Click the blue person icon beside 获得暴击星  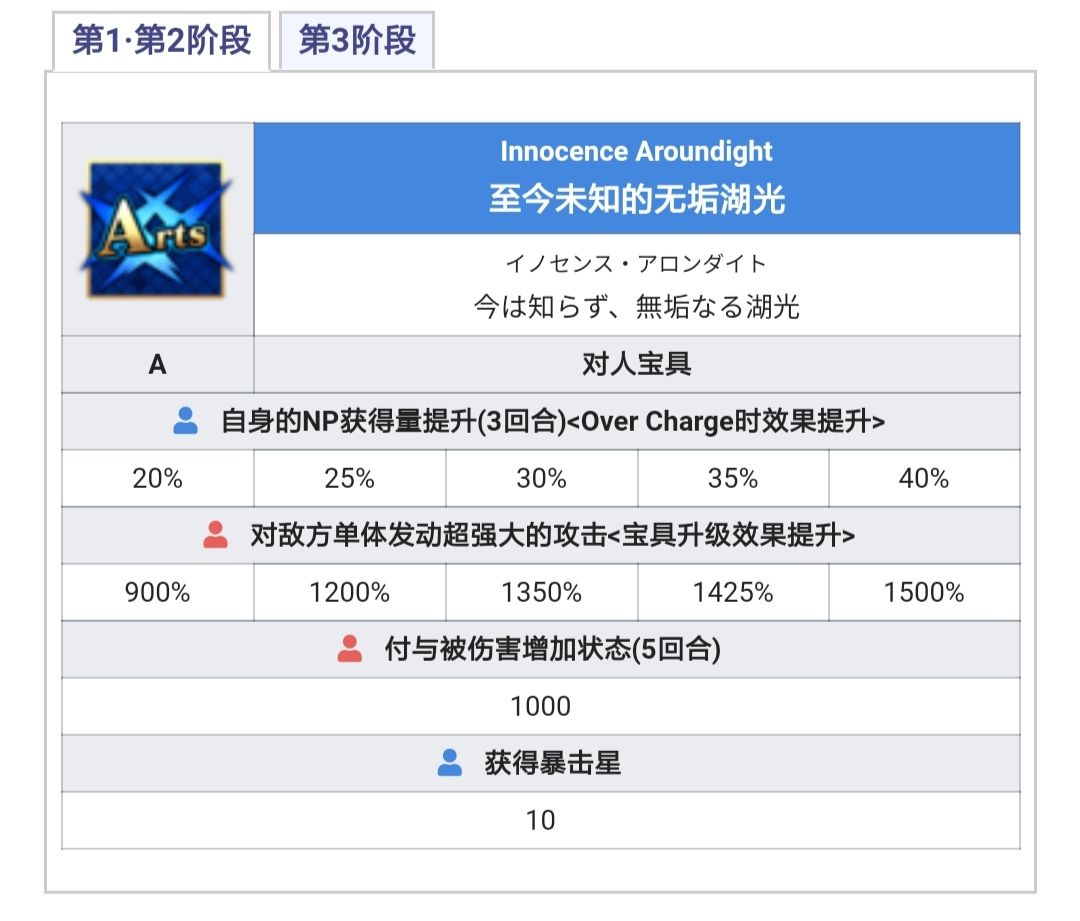point(450,764)
